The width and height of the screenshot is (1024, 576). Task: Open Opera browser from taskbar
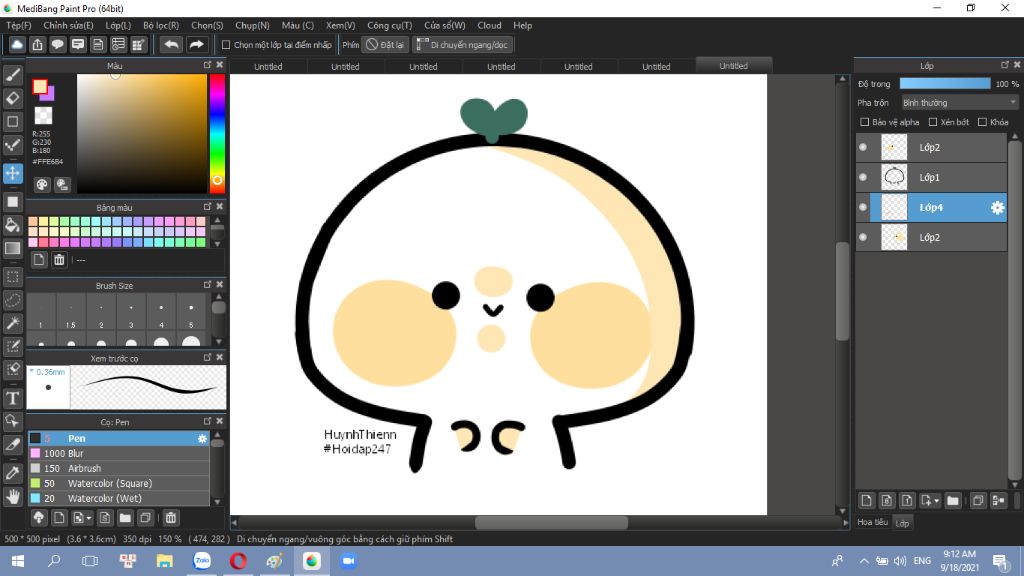[238, 561]
